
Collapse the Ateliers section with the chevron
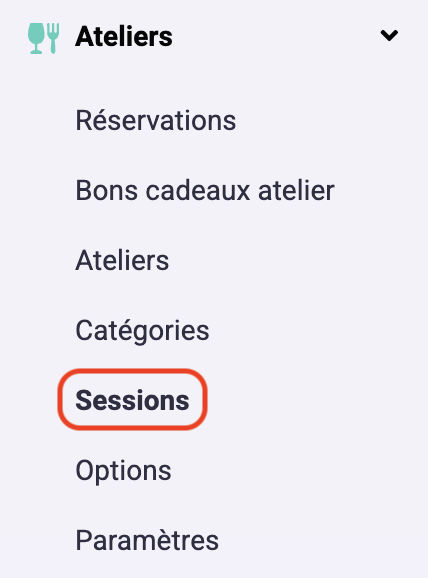[389, 35]
